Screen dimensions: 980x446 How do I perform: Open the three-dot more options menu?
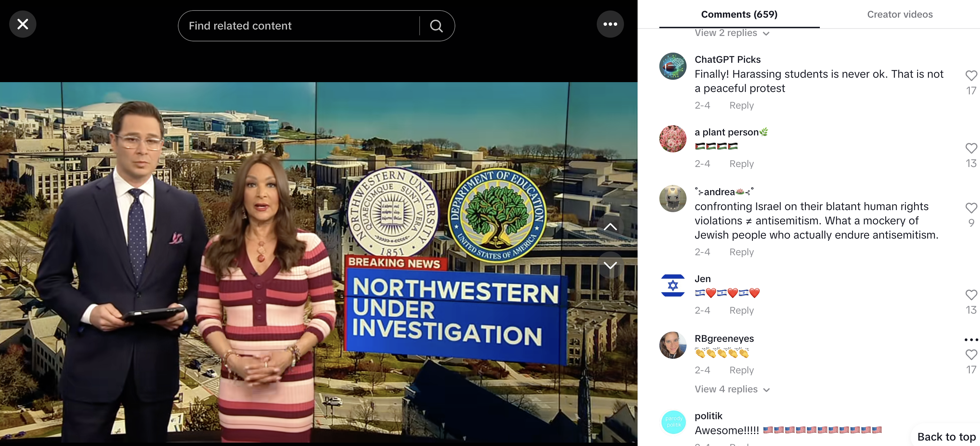pyautogui.click(x=610, y=24)
